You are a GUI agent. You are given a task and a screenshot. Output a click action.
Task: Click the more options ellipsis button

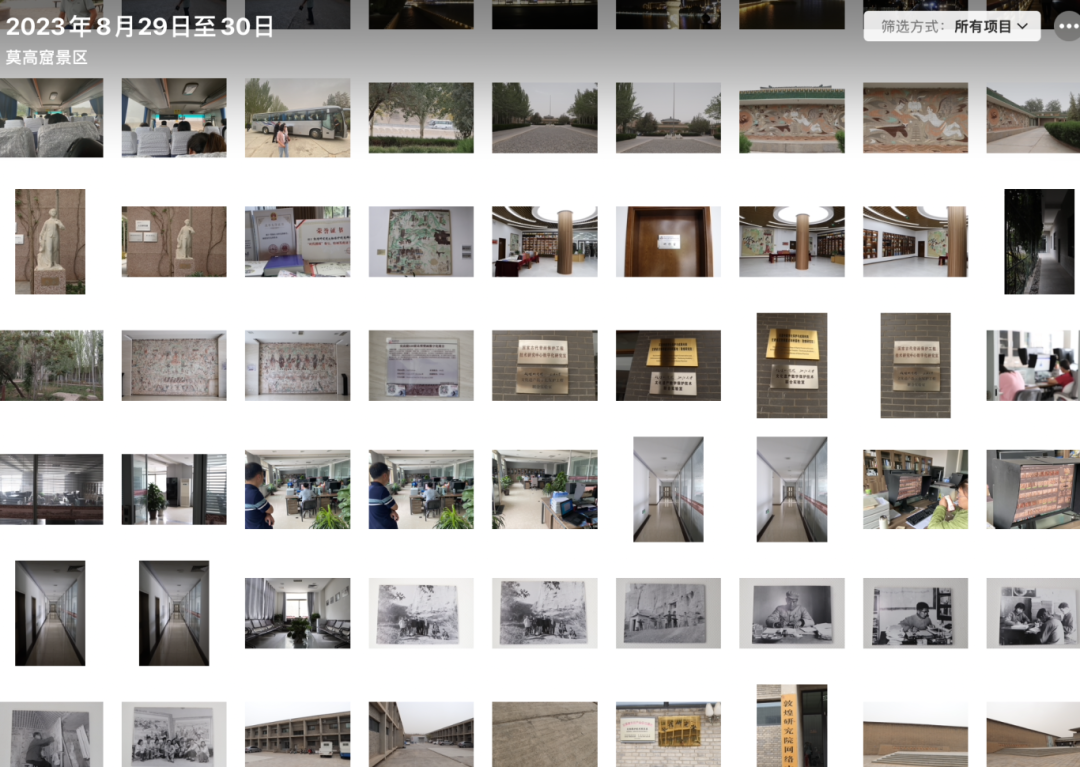coord(1066,27)
